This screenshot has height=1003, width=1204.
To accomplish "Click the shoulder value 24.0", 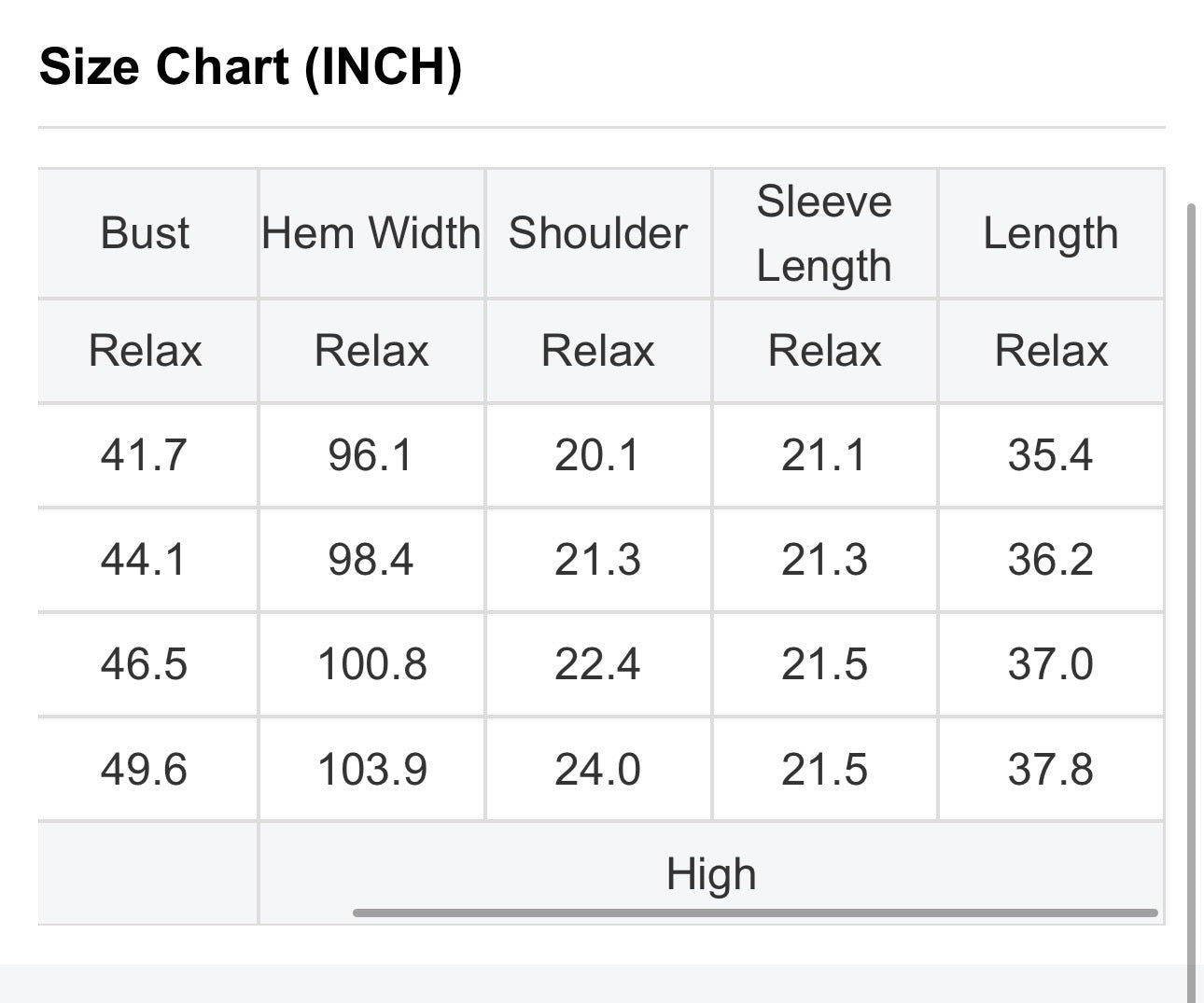I will (597, 770).
